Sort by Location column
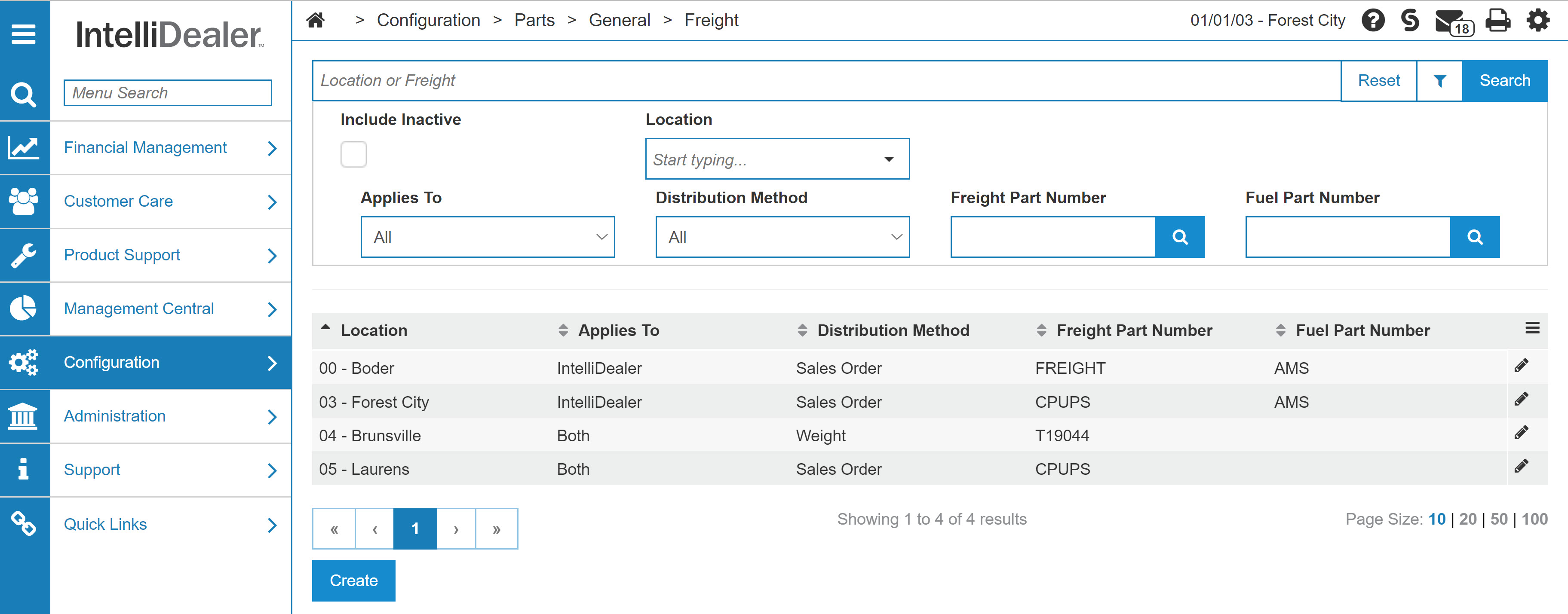Viewport: 1568px width, 614px height. pyautogui.click(x=374, y=330)
